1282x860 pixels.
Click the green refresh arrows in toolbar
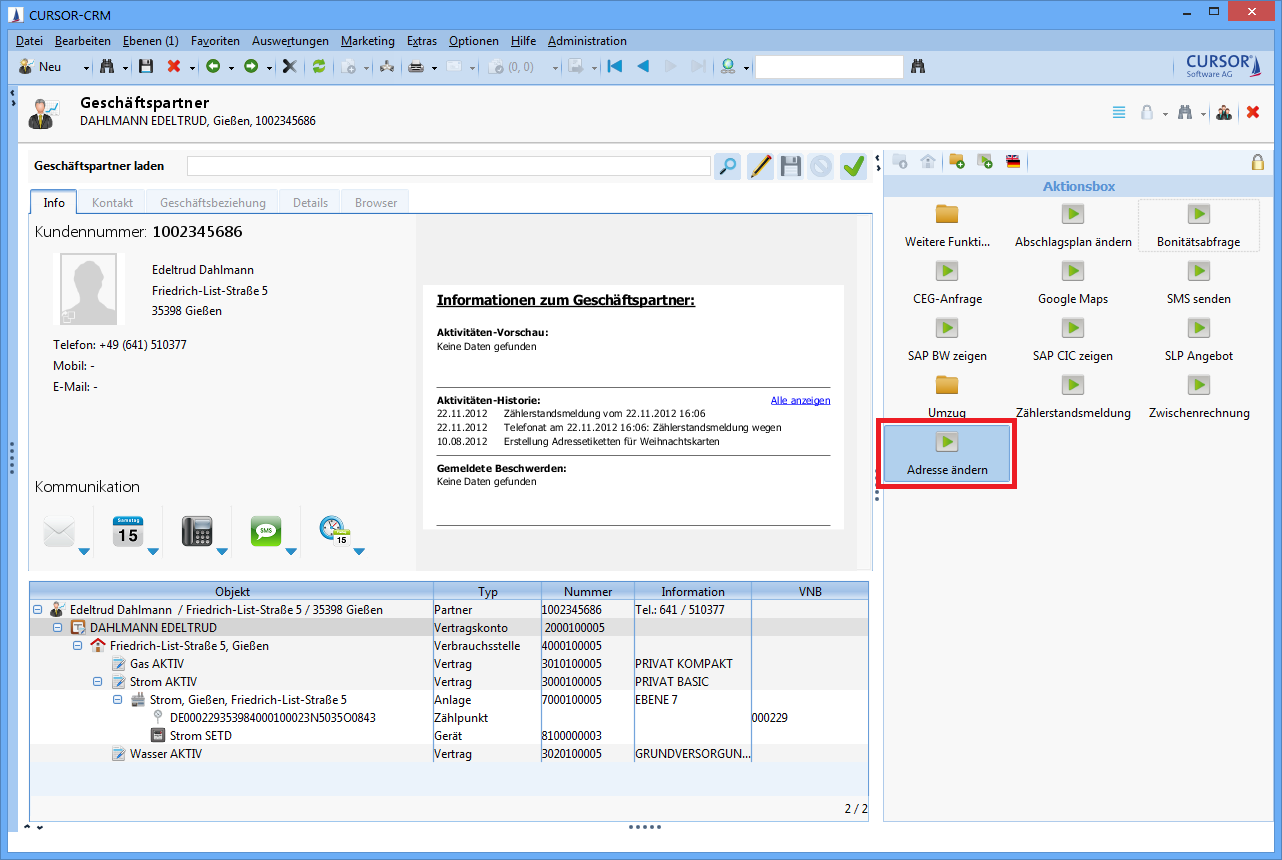point(319,67)
